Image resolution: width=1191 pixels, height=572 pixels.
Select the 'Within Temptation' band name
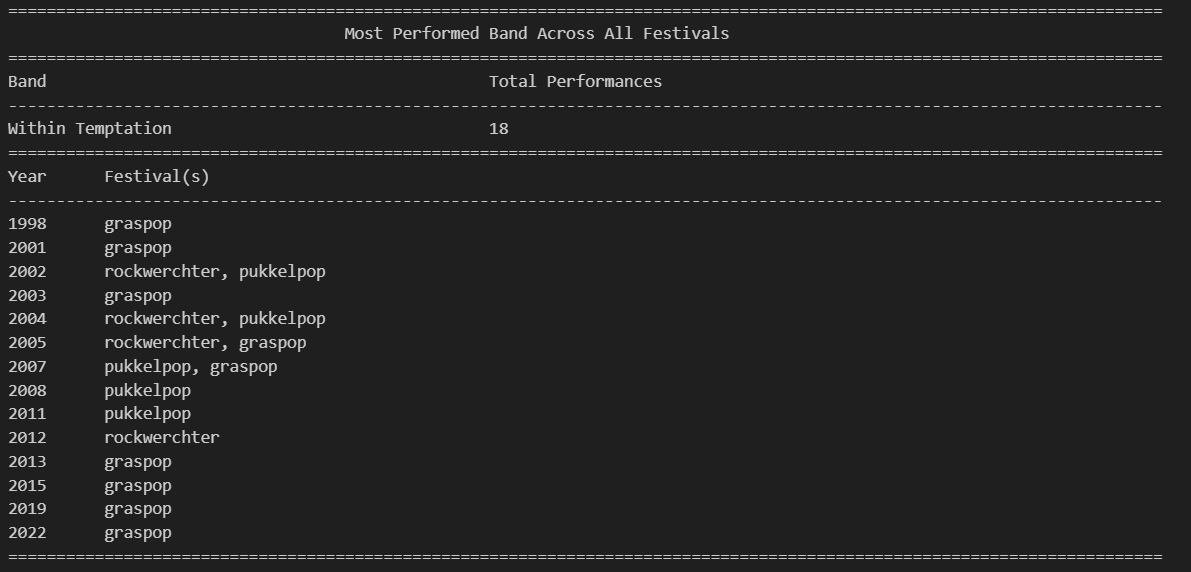click(x=90, y=129)
